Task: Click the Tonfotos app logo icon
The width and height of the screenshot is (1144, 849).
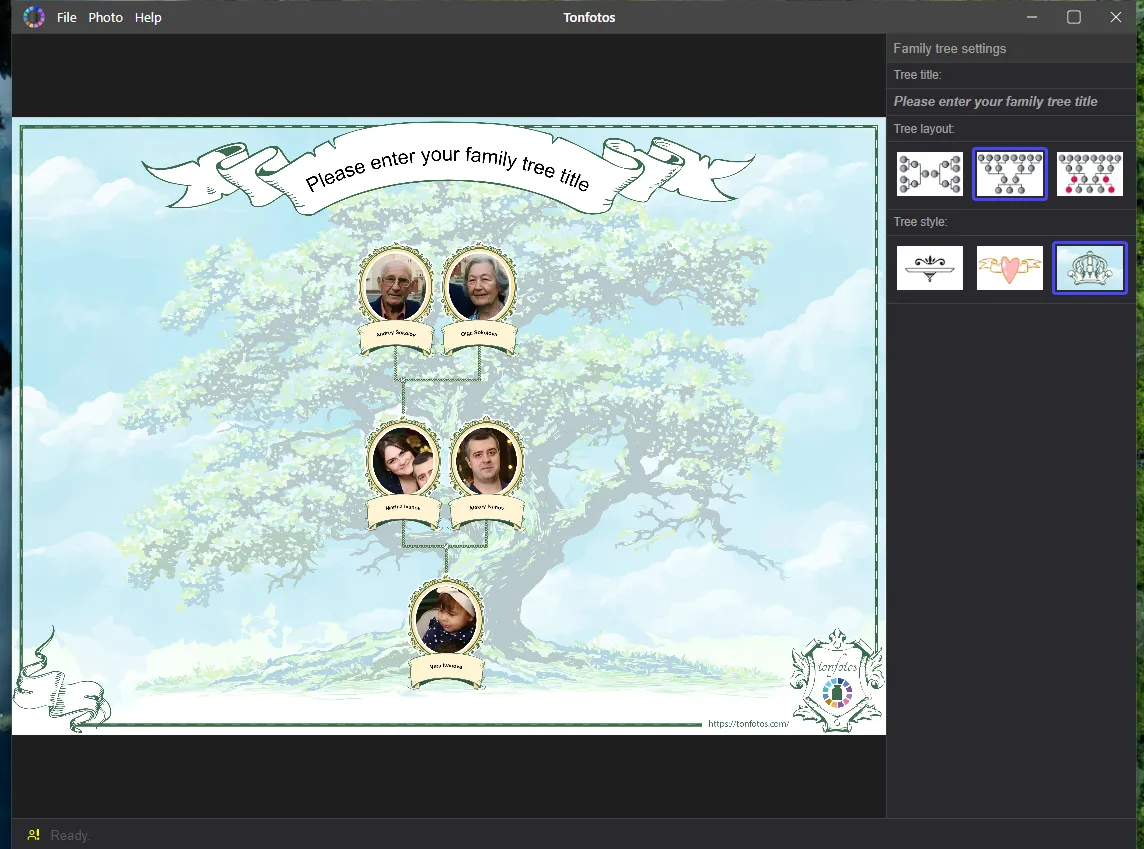Action: click(34, 17)
